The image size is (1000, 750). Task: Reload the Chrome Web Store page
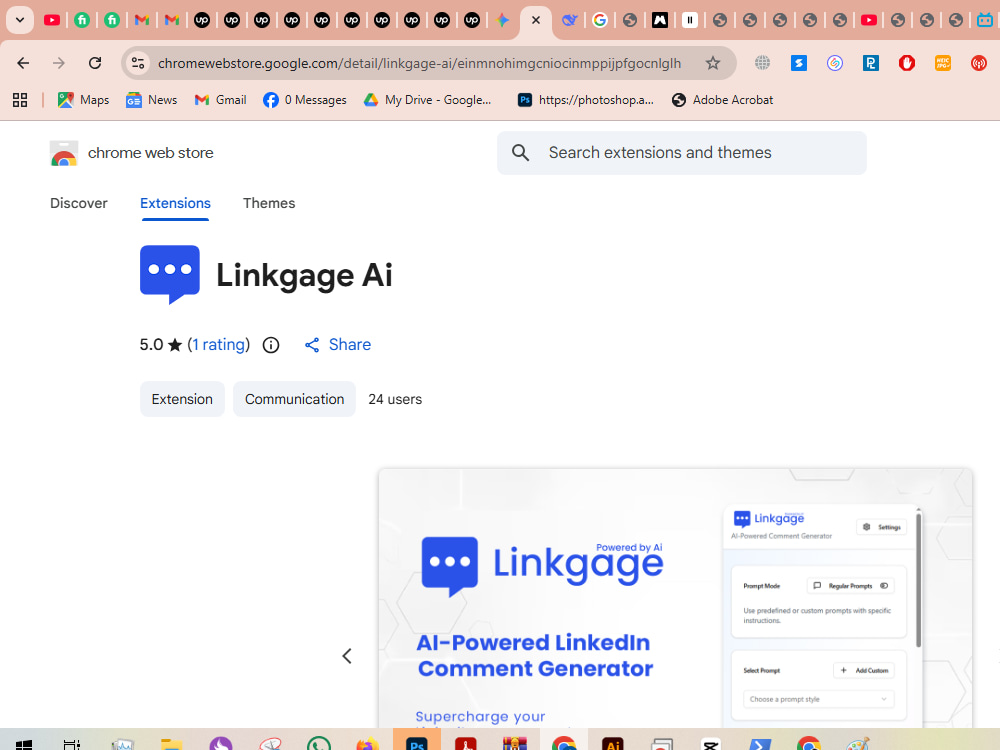[x=95, y=63]
